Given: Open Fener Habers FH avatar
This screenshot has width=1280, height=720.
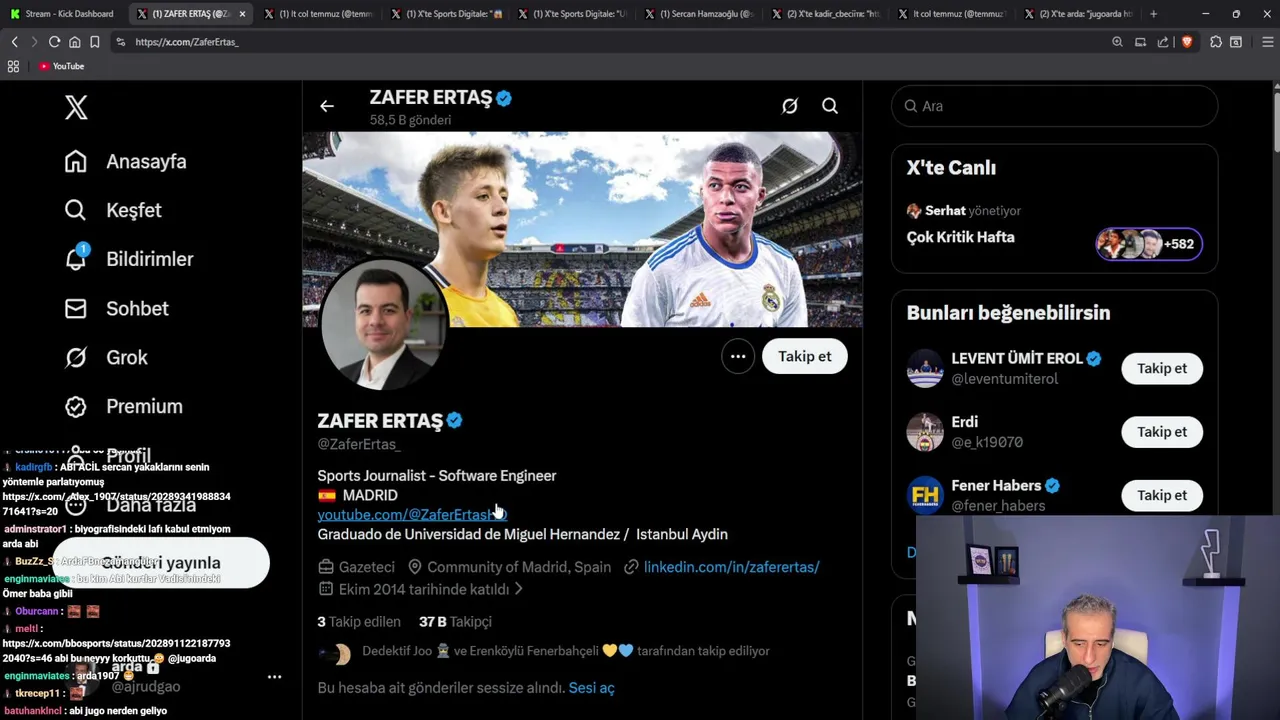Looking at the screenshot, I should [x=925, y=495].
